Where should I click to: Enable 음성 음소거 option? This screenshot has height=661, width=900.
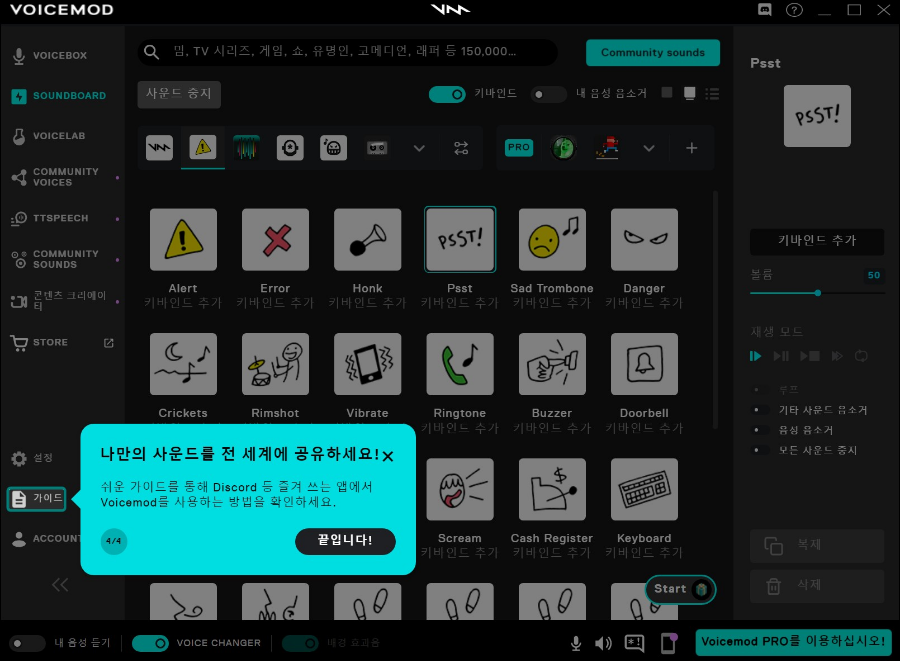(761, 430)
